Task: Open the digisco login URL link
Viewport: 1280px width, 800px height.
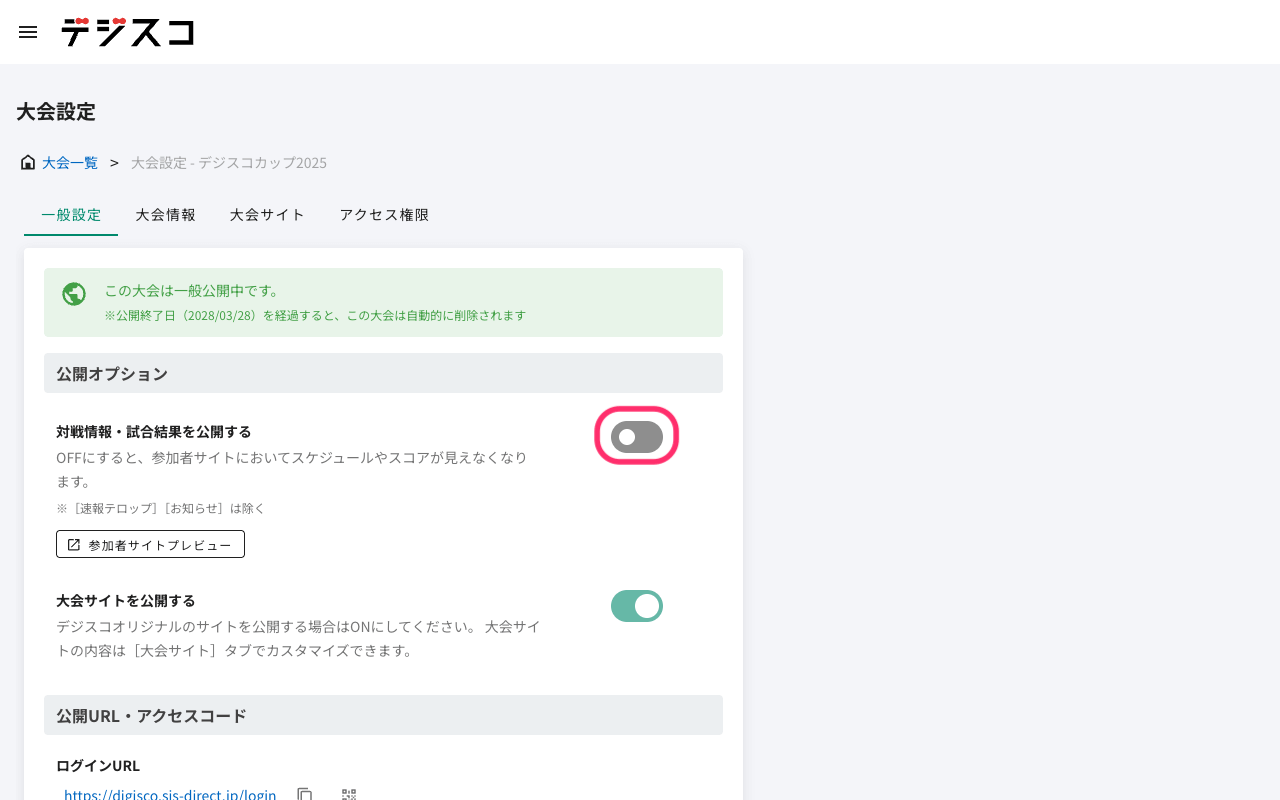Action: click(x=170, y=794)
